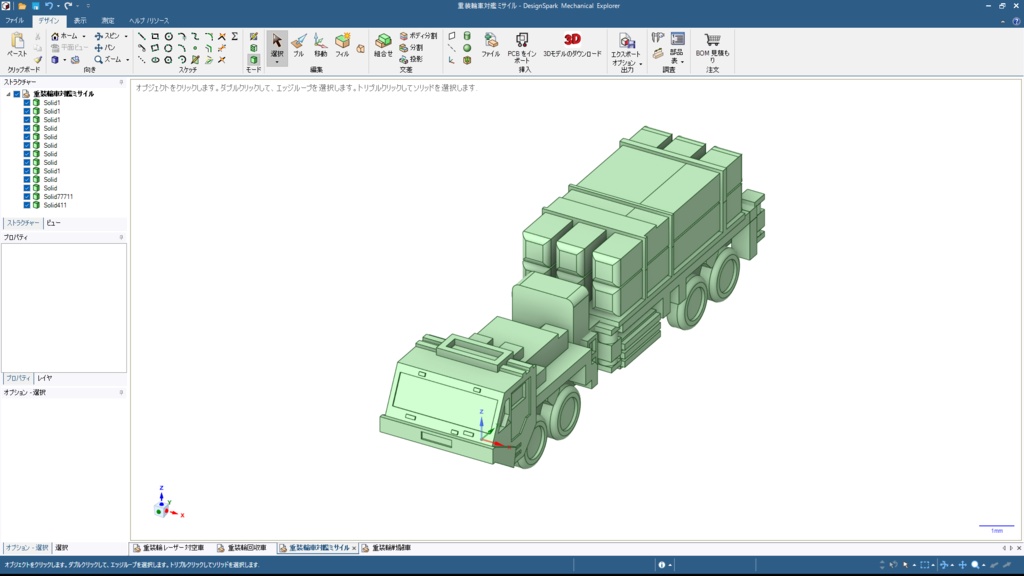1024x576 pixels.
Task: Collapse the root 重装輪車対艦ミサイル tree node
Action: click(8, 94)
